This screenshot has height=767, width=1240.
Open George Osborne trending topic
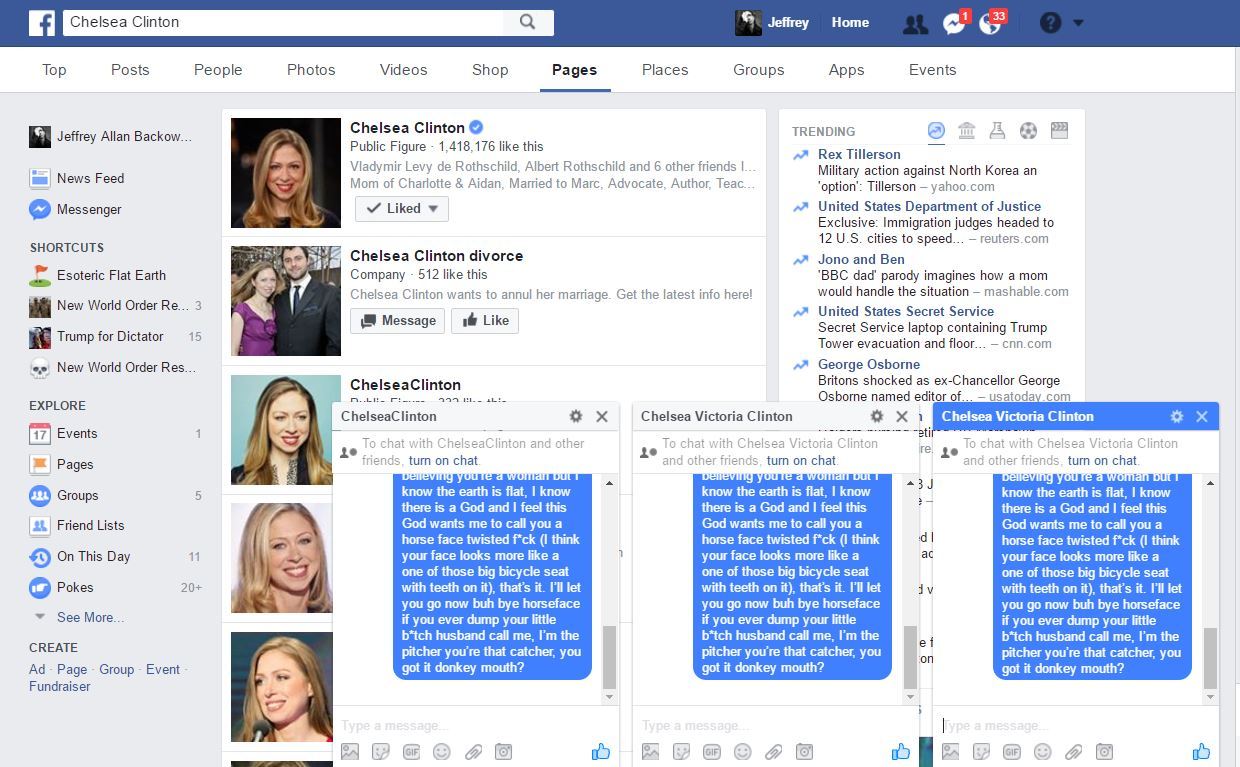click(869, 364)
